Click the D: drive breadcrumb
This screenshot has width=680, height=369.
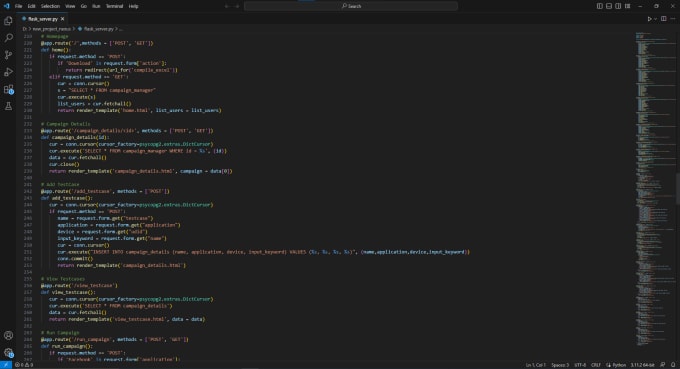click(25, 29)
